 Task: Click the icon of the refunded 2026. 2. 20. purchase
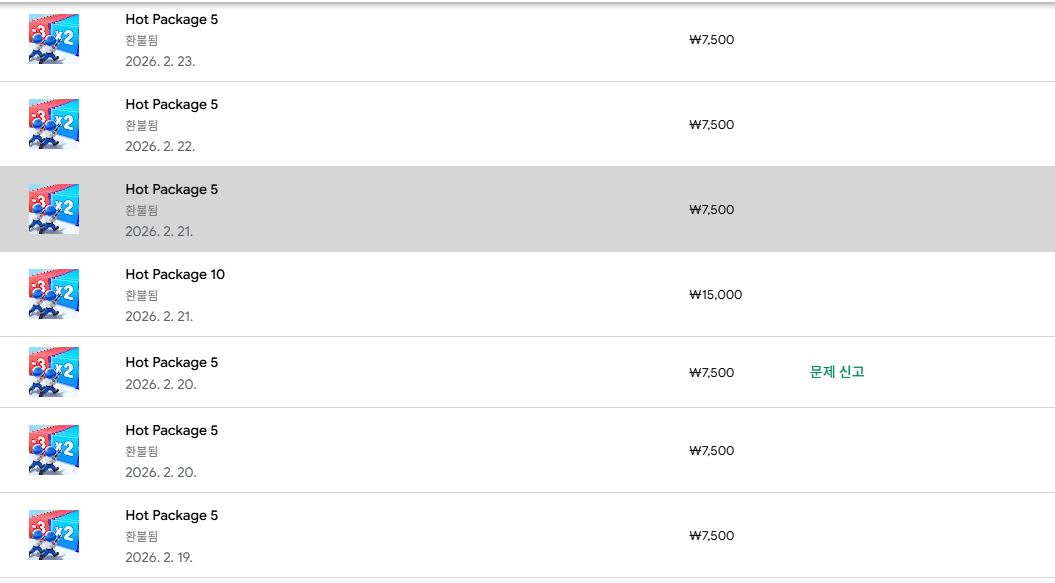pyautogui.click(x=54, y=450)
